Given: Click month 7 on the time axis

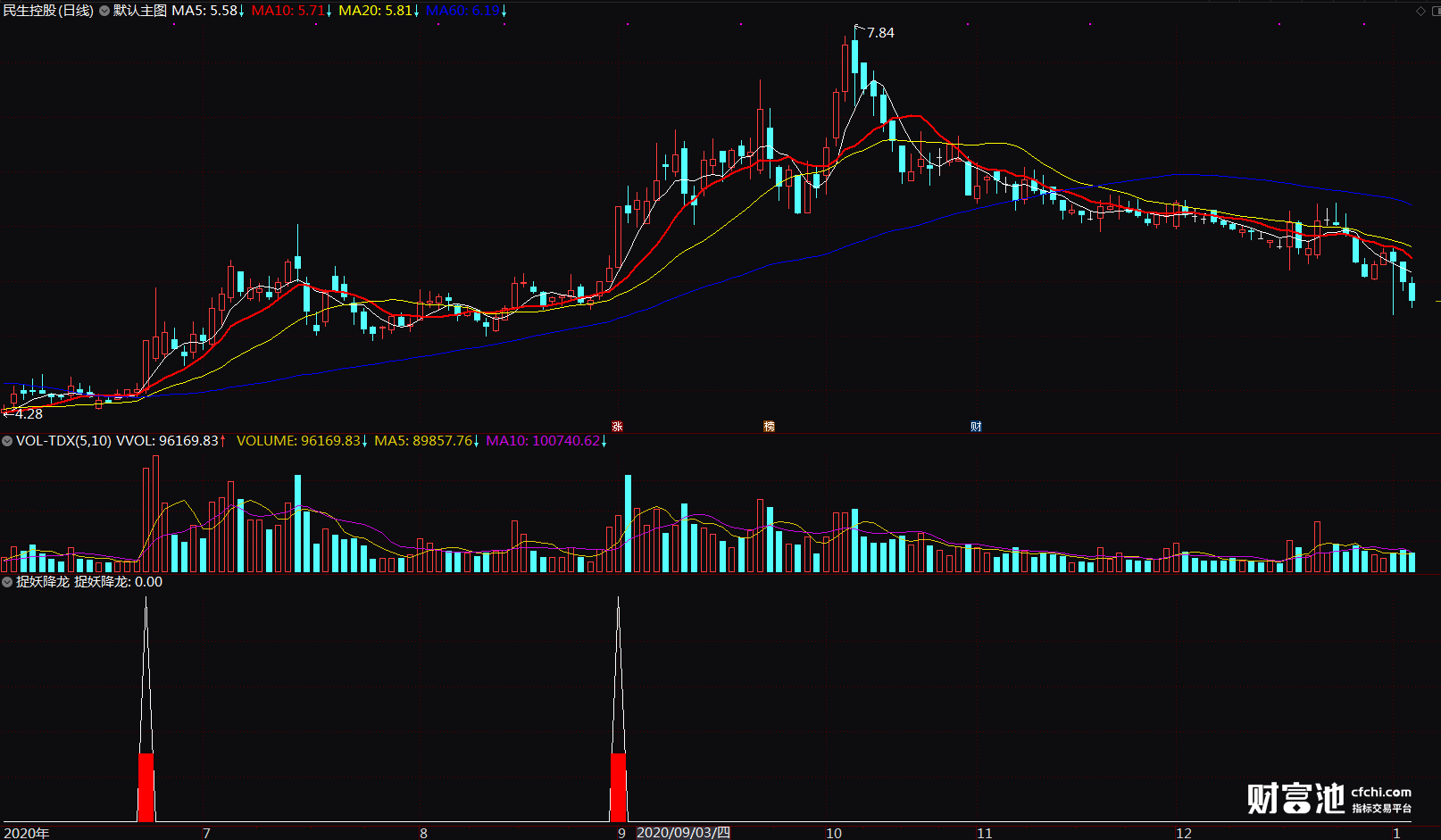Looking at the screenshot, I should point(206,833).
